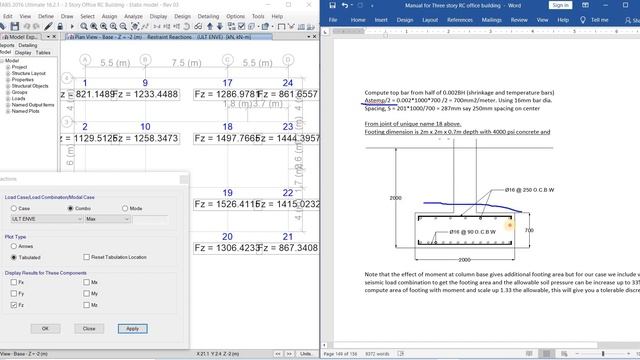Viewport: 640px width, 360px height.
Task: Open the References tab in Word
Action: coord(460,20)
